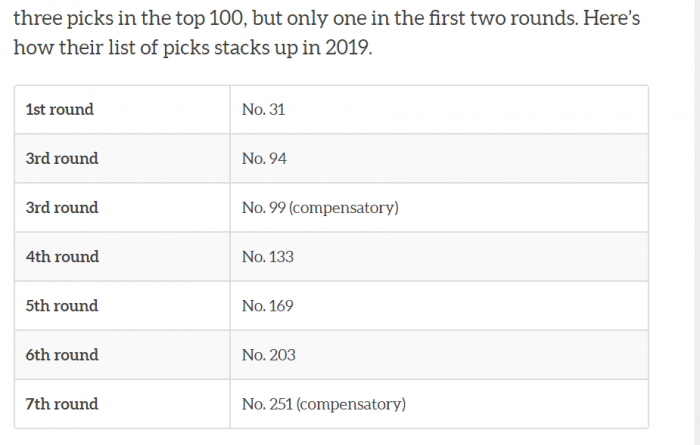Click "(compensatory)" label in the No. 251 row
This screenshot has height=445, width=700.
coord(351,403)
